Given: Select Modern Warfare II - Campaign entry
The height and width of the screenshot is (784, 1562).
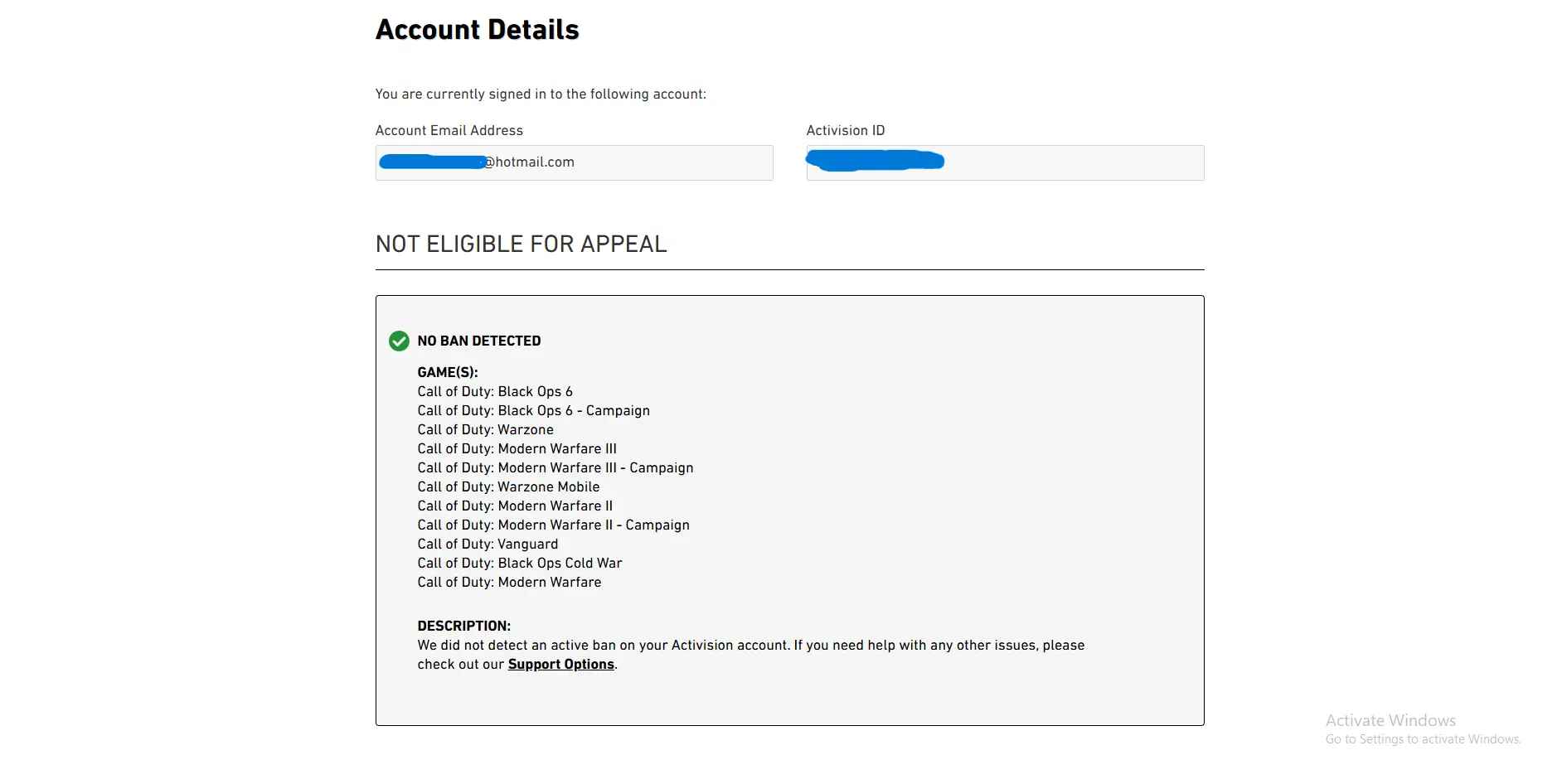Looking at the screenshot, I should pos(553,525).
